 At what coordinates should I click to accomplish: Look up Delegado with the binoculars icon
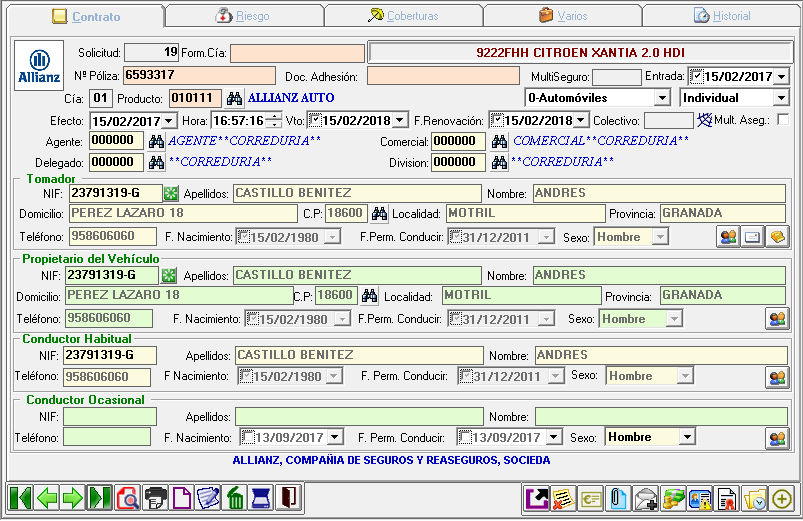[x=156, y=163]
